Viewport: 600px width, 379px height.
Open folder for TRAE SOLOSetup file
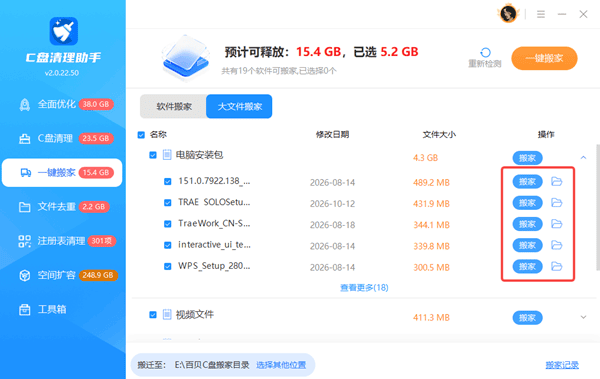tap(557, 203)
